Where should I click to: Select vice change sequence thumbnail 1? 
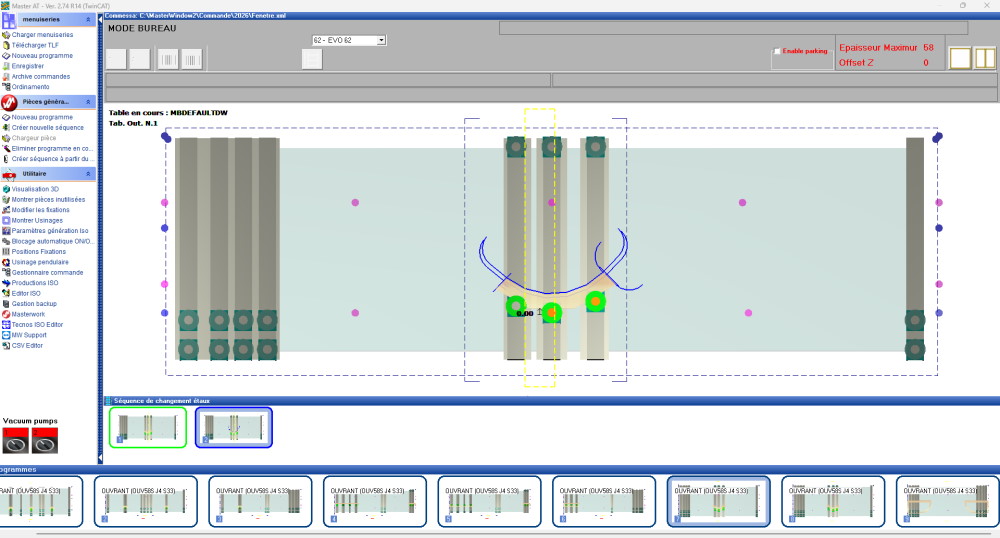pyautogui.click(x=148, y=427)
